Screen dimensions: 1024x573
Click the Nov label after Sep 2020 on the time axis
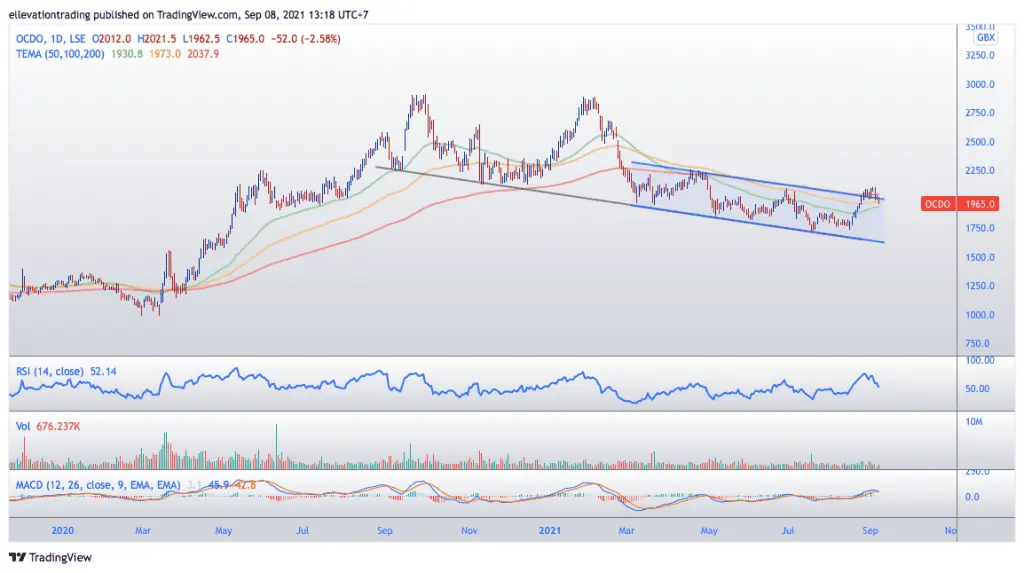click(469, 531)
